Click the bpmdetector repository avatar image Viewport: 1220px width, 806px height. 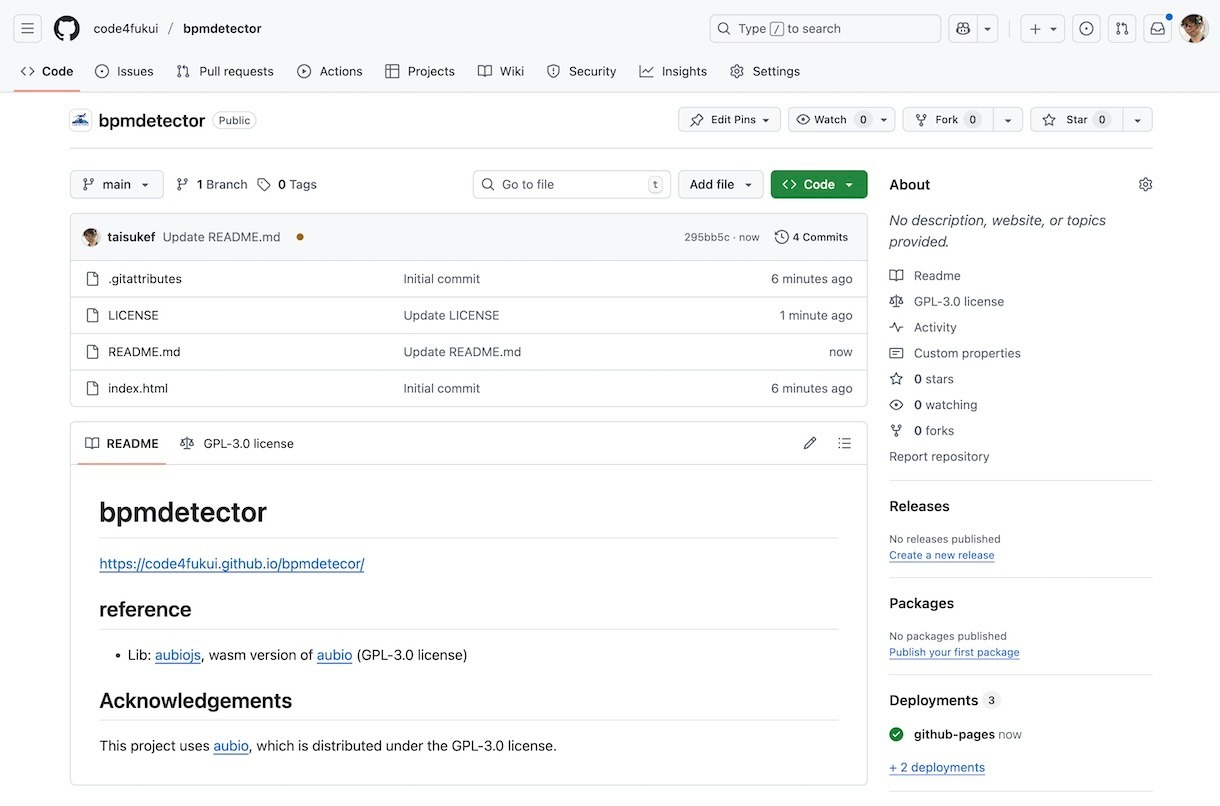80,120
